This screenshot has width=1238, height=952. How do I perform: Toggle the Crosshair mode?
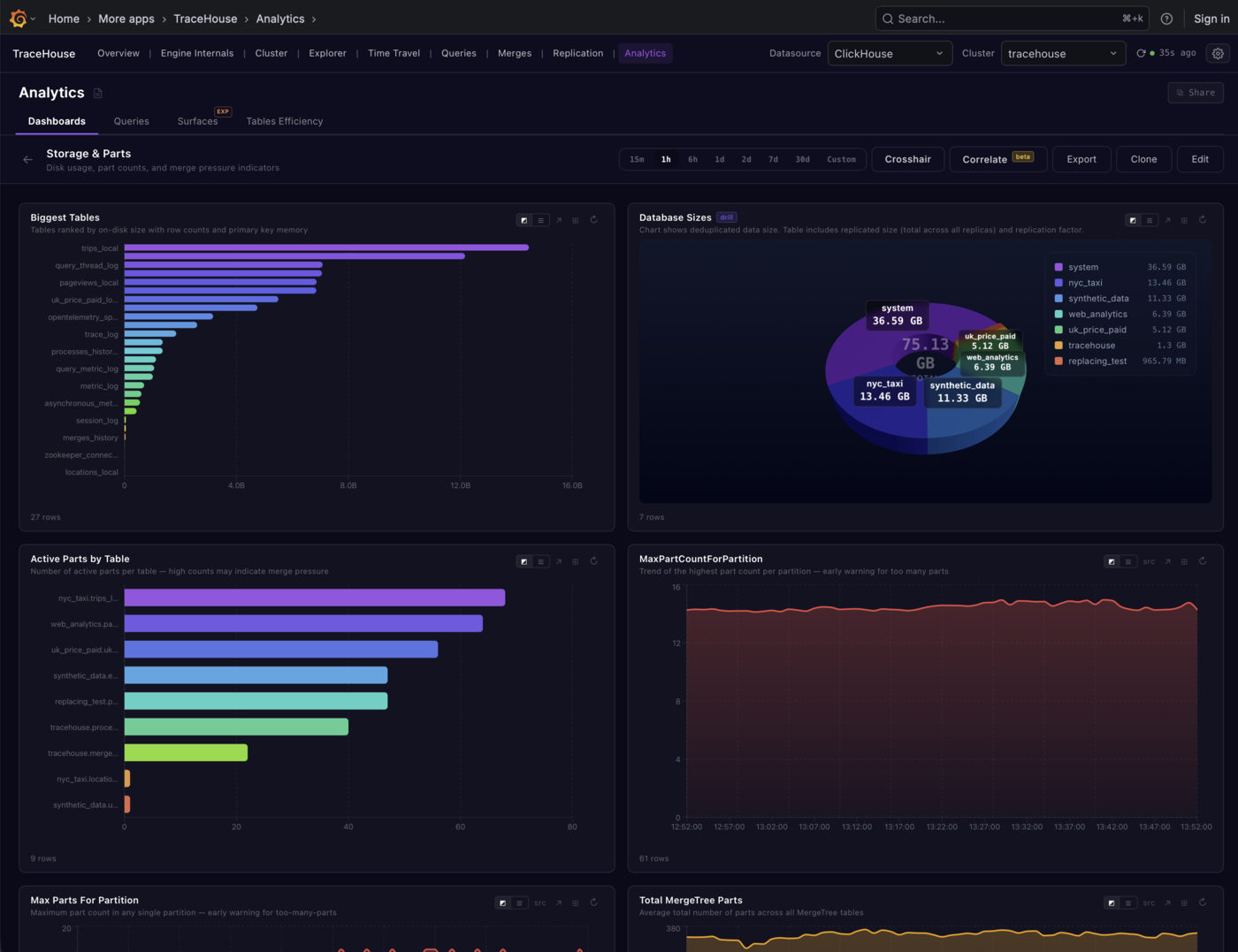[x=907, y=159]
